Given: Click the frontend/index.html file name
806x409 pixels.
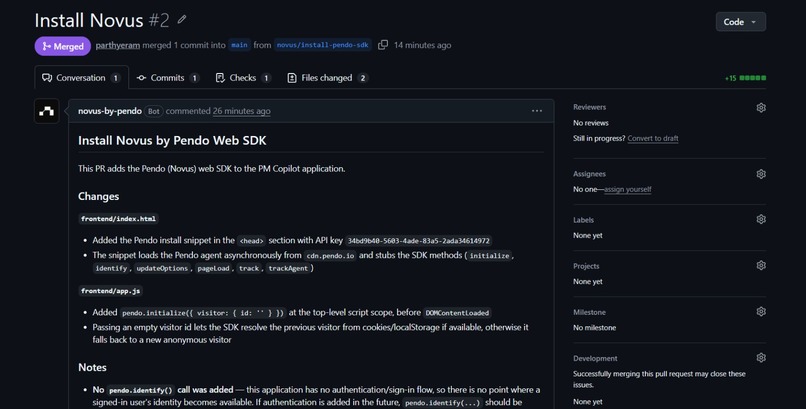Looking at the screenshot, I should click(x=118, y=219).
